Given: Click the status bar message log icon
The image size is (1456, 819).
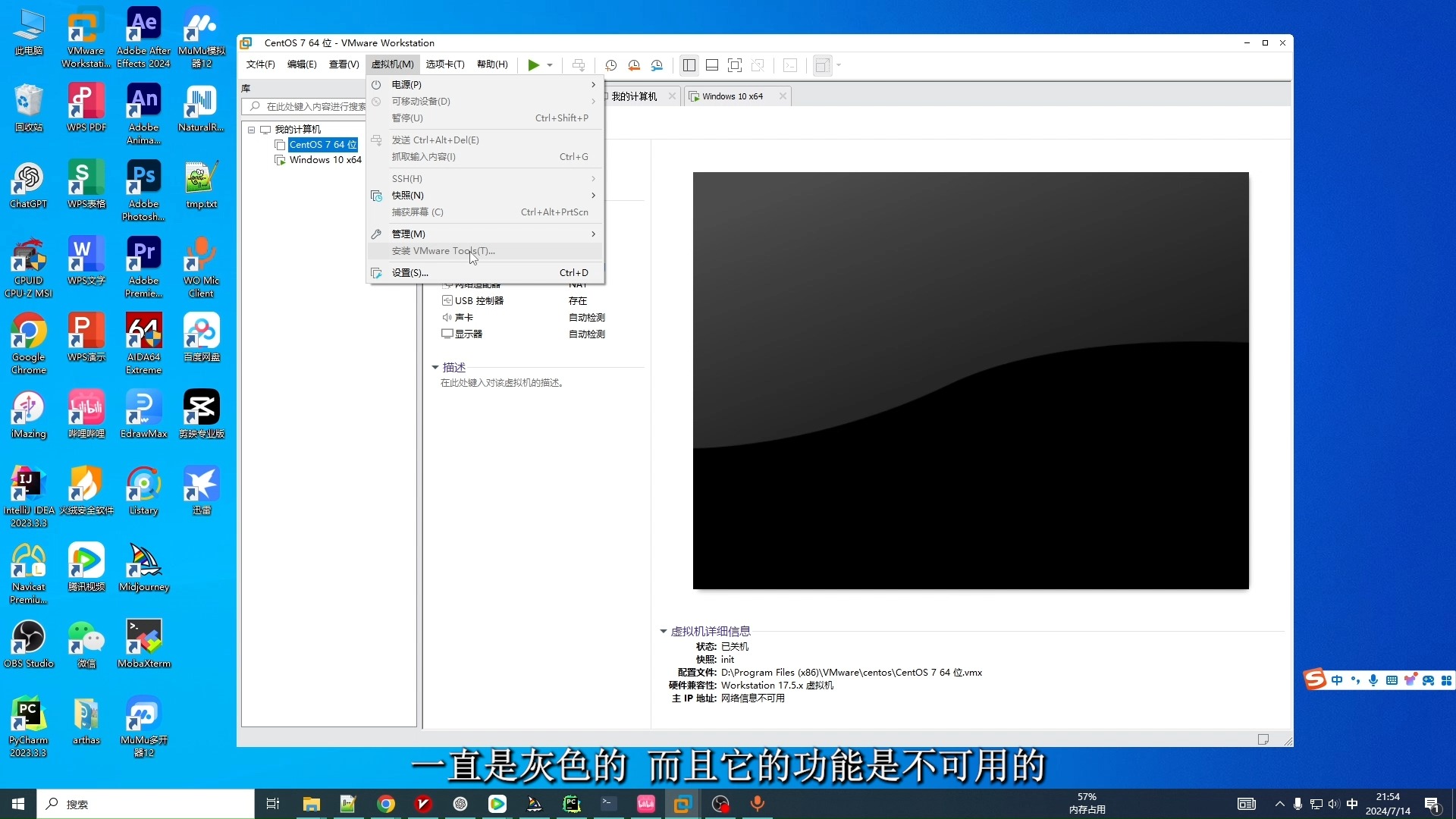Looking at the screenshot, I should point(1263,739).
